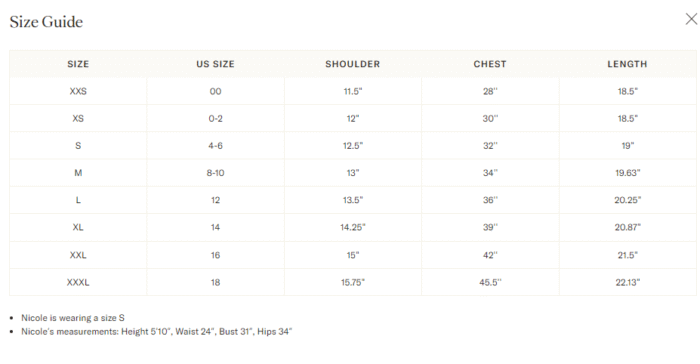The width and height of the screenshot is (700, 364).
Task: Select the L size cell
Action: [x=78, y=200]
